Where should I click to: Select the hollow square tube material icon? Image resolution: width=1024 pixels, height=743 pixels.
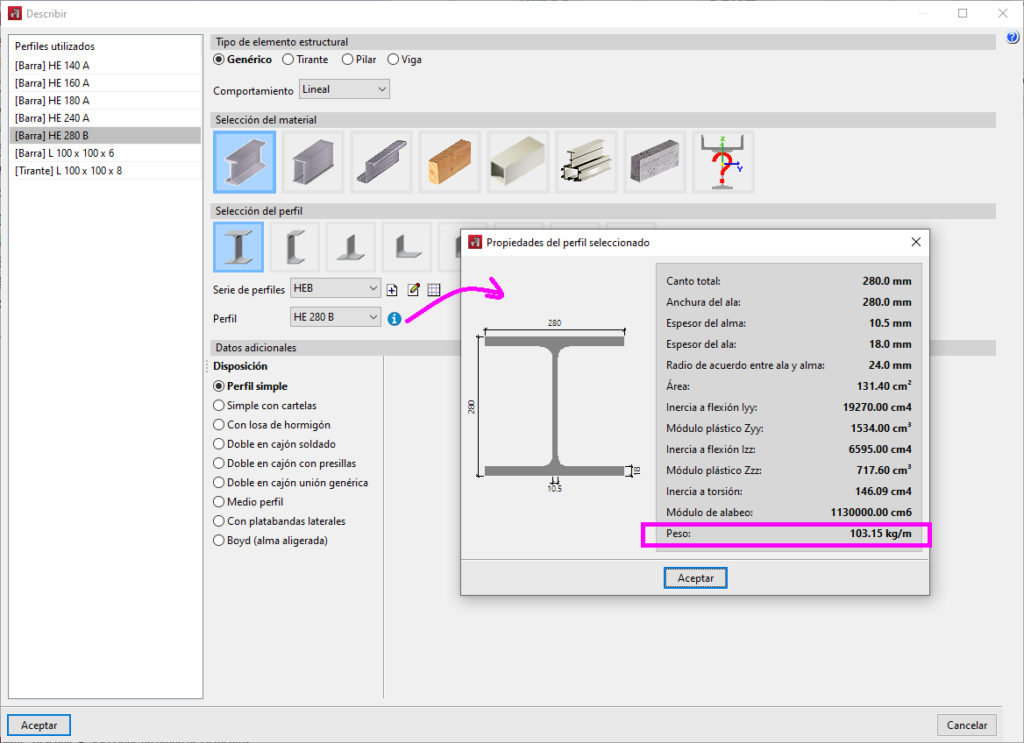pos(518,162)
